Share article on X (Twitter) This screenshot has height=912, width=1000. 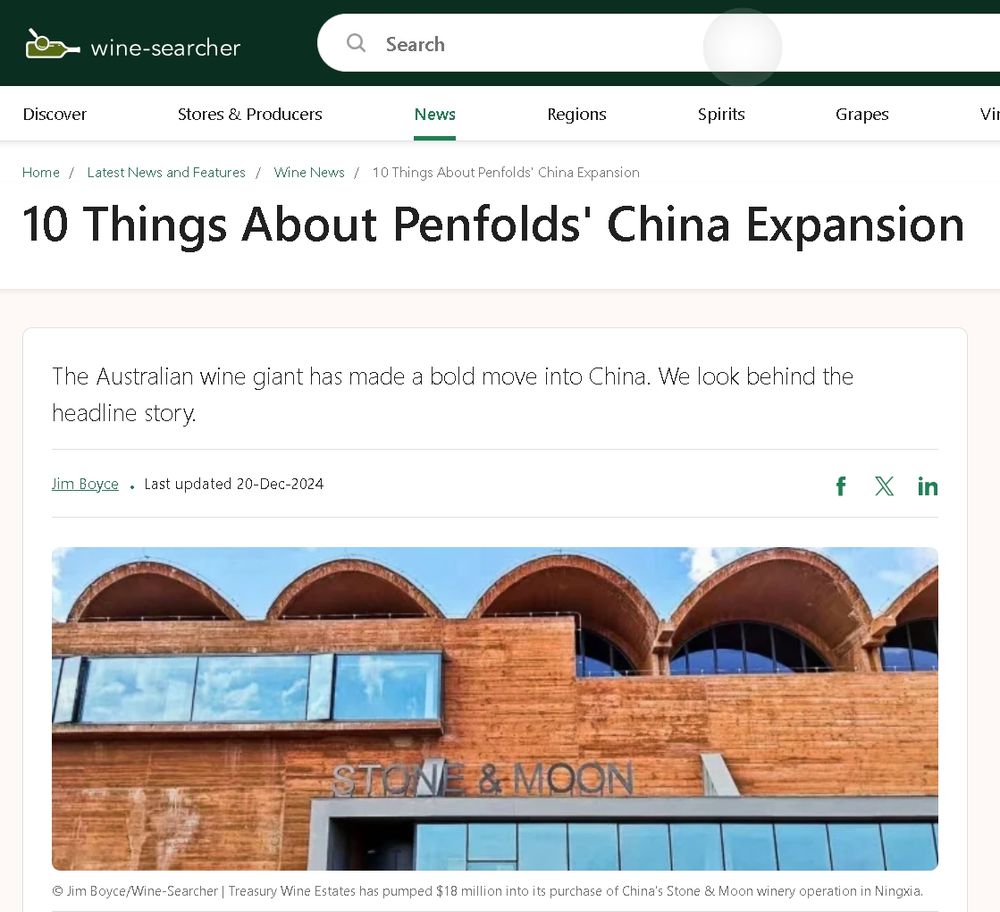point(884,486)
